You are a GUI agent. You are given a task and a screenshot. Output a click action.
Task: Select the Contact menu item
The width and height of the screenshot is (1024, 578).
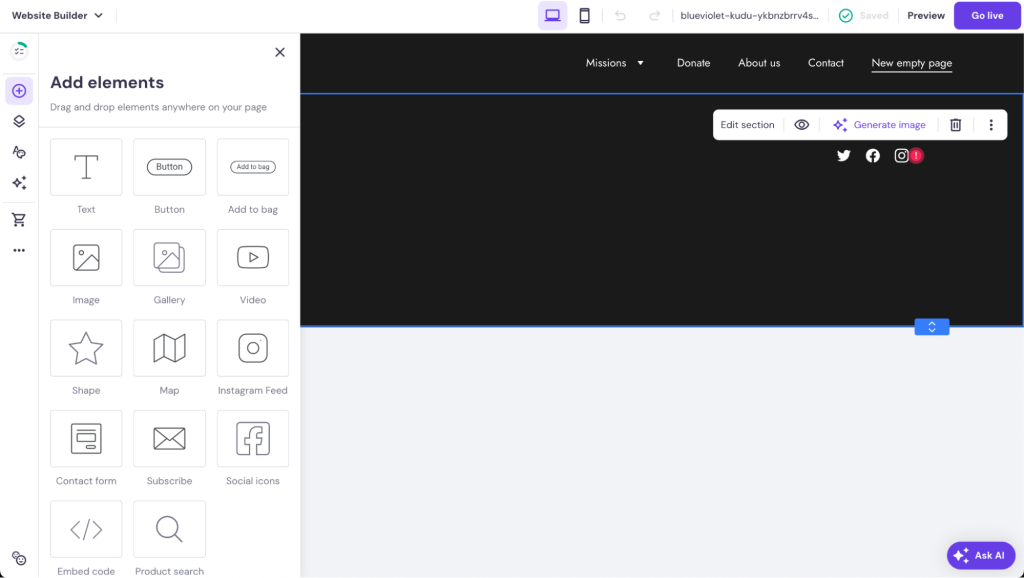[x=825, y=62]
